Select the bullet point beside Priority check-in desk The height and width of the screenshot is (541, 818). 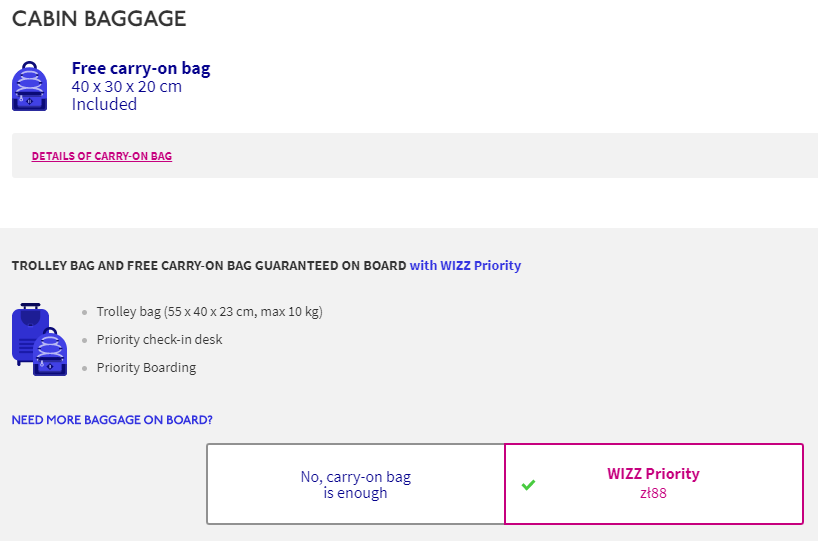pos(85,340)
